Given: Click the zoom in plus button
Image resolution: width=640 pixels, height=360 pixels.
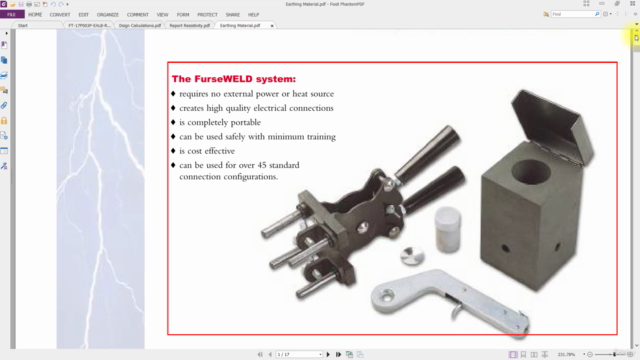Looking at the screenshot, I should tap(630, 354).
